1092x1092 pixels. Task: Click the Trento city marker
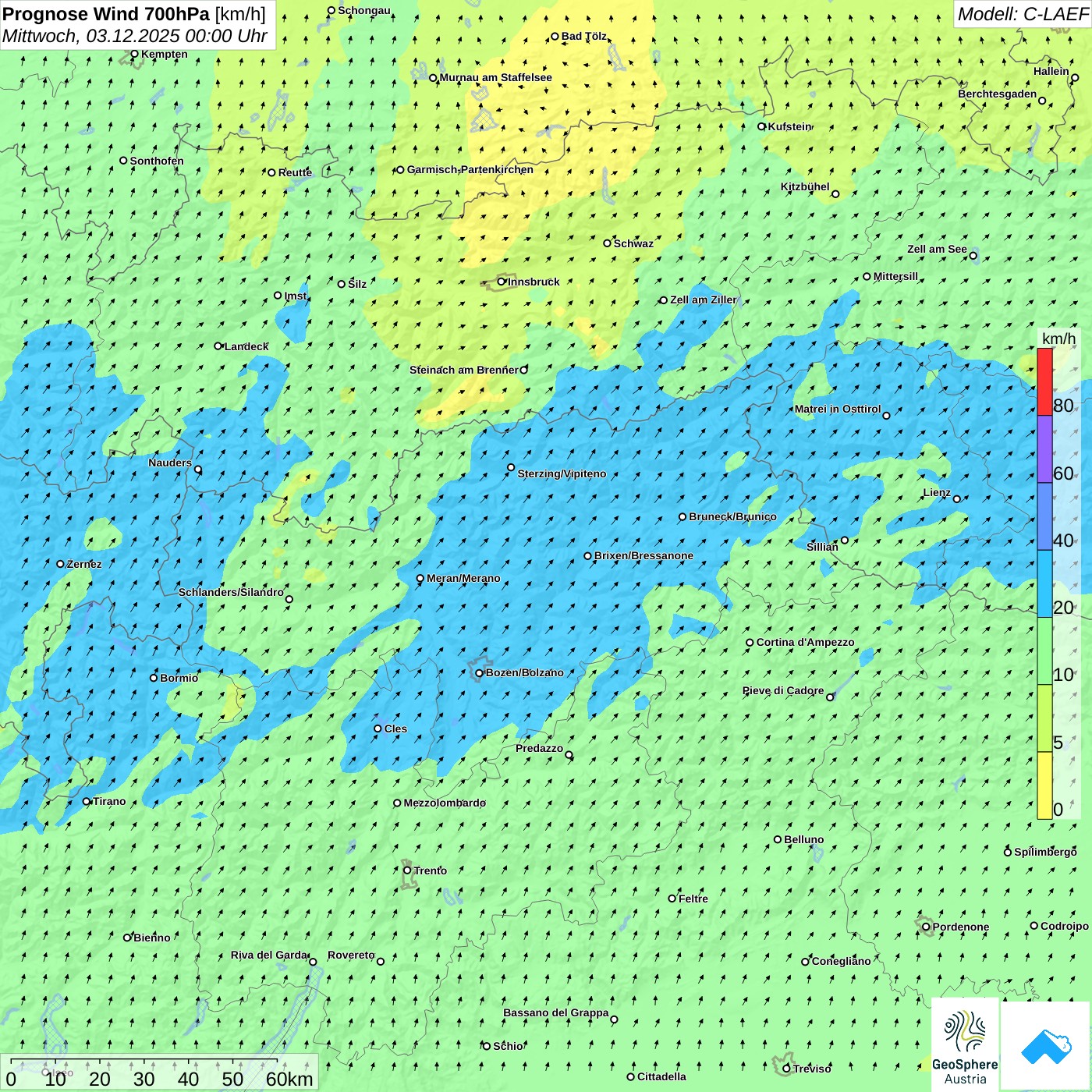click(407, 870)
